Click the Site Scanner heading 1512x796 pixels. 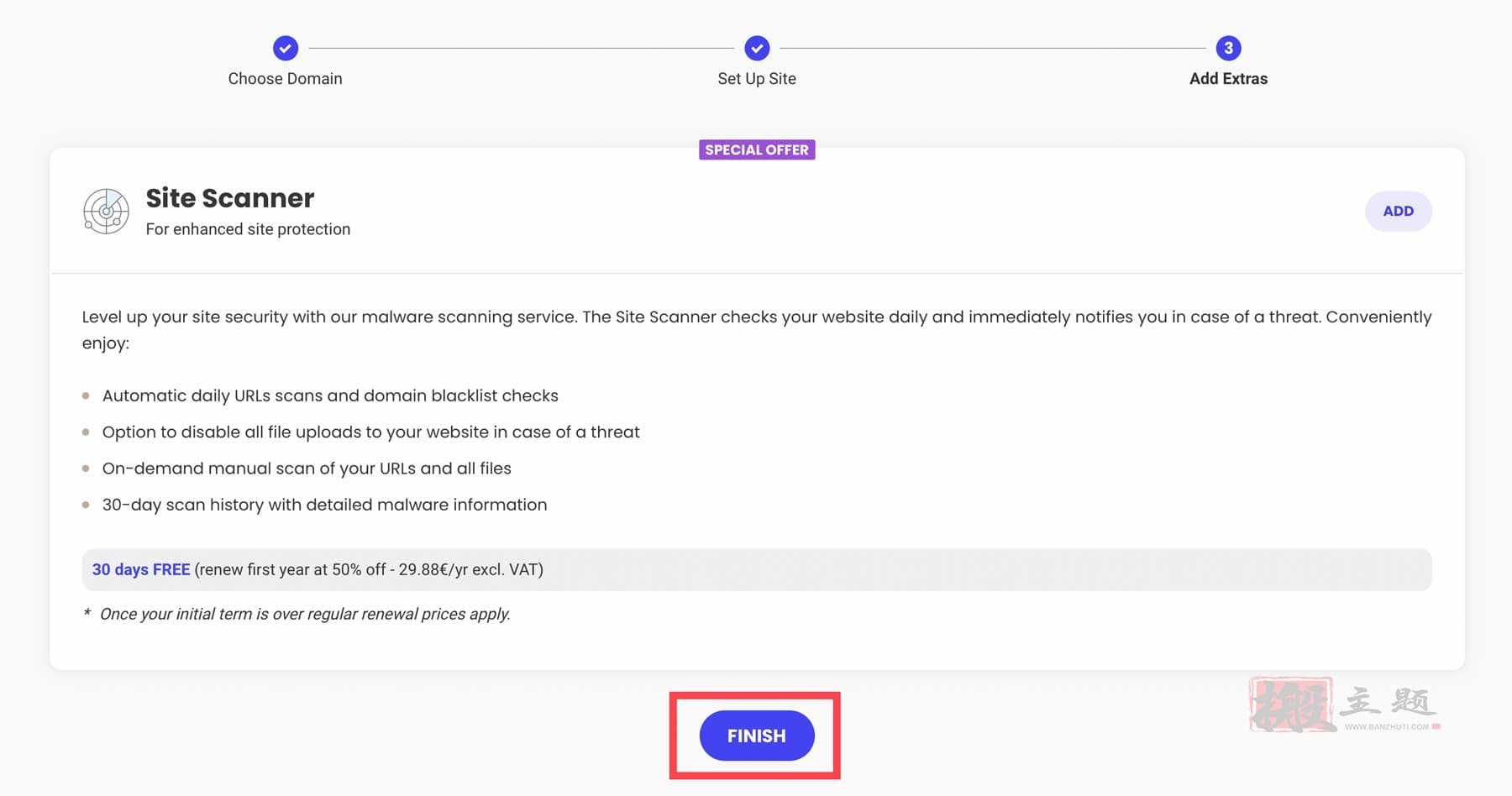coord(230,198)
